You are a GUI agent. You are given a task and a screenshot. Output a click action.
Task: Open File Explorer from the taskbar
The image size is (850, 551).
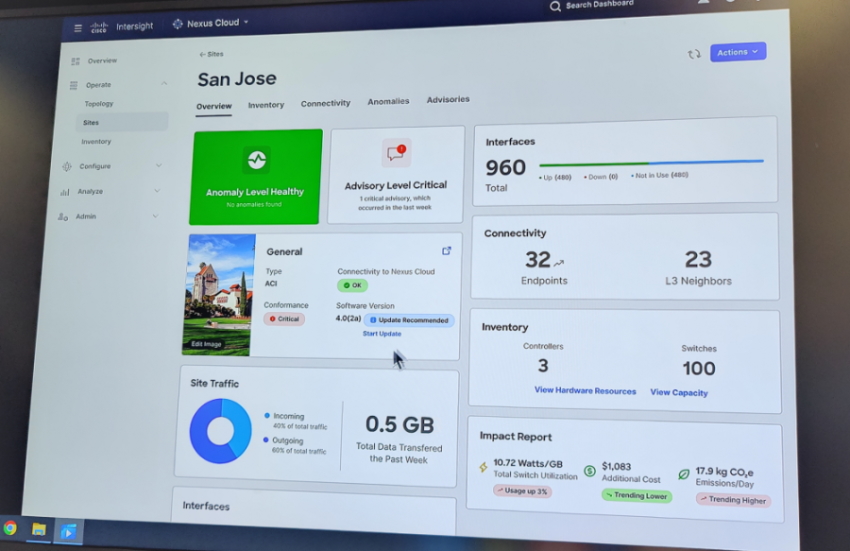point(38,529)
